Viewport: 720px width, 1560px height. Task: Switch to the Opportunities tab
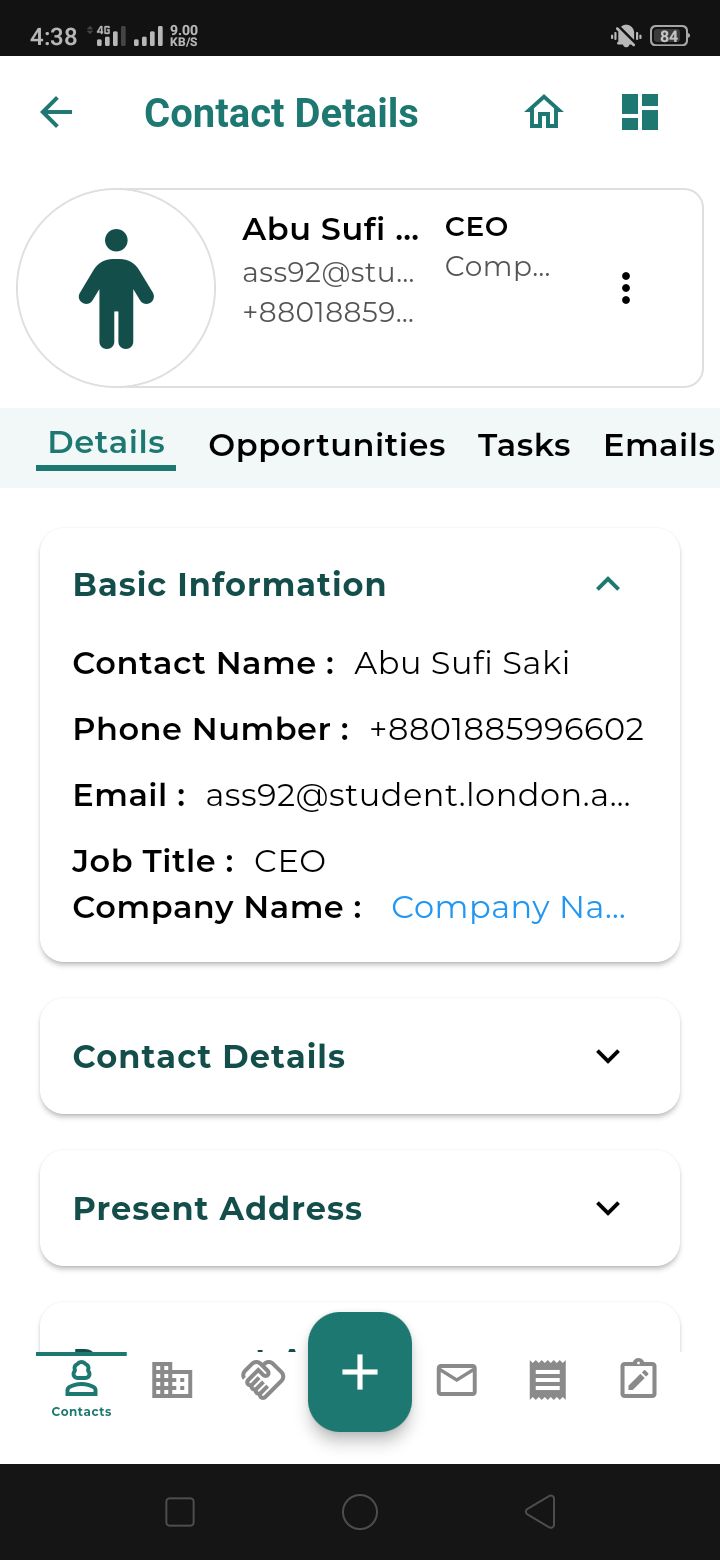point(326,445)
